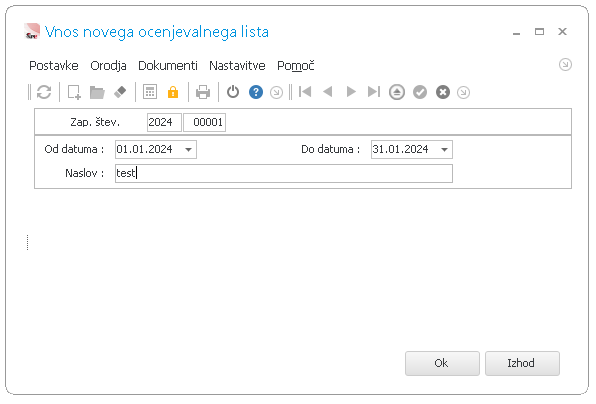Image resolution: width=596 pixels, height=404 pixels.
Task: Click the confirm checkmark circle icon
Action: pyautogui.click(x=420, y=92)
